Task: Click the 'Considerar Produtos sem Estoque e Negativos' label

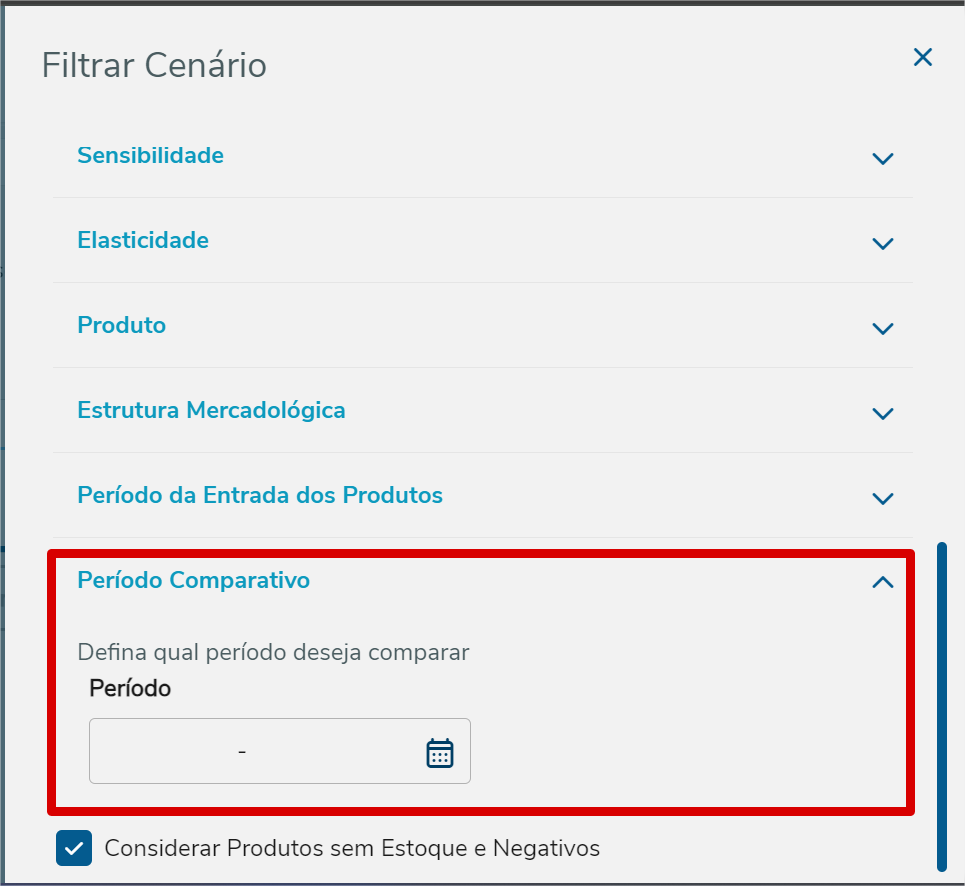Action: click(x=352, y=848)
